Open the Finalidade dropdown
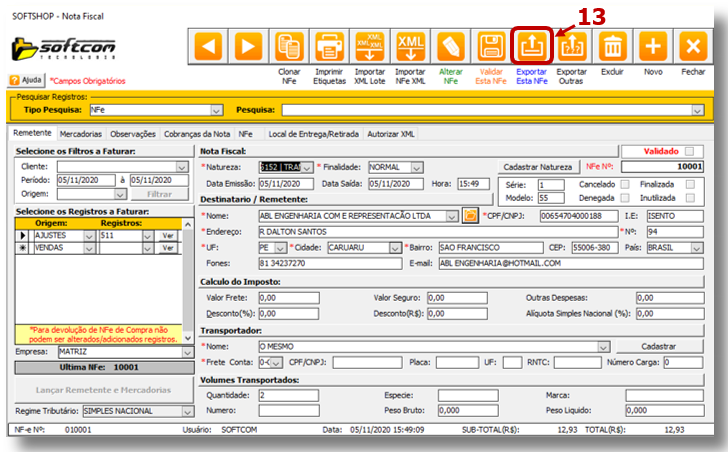Screen dimensions: 728x452 click(x=417, y=167)
